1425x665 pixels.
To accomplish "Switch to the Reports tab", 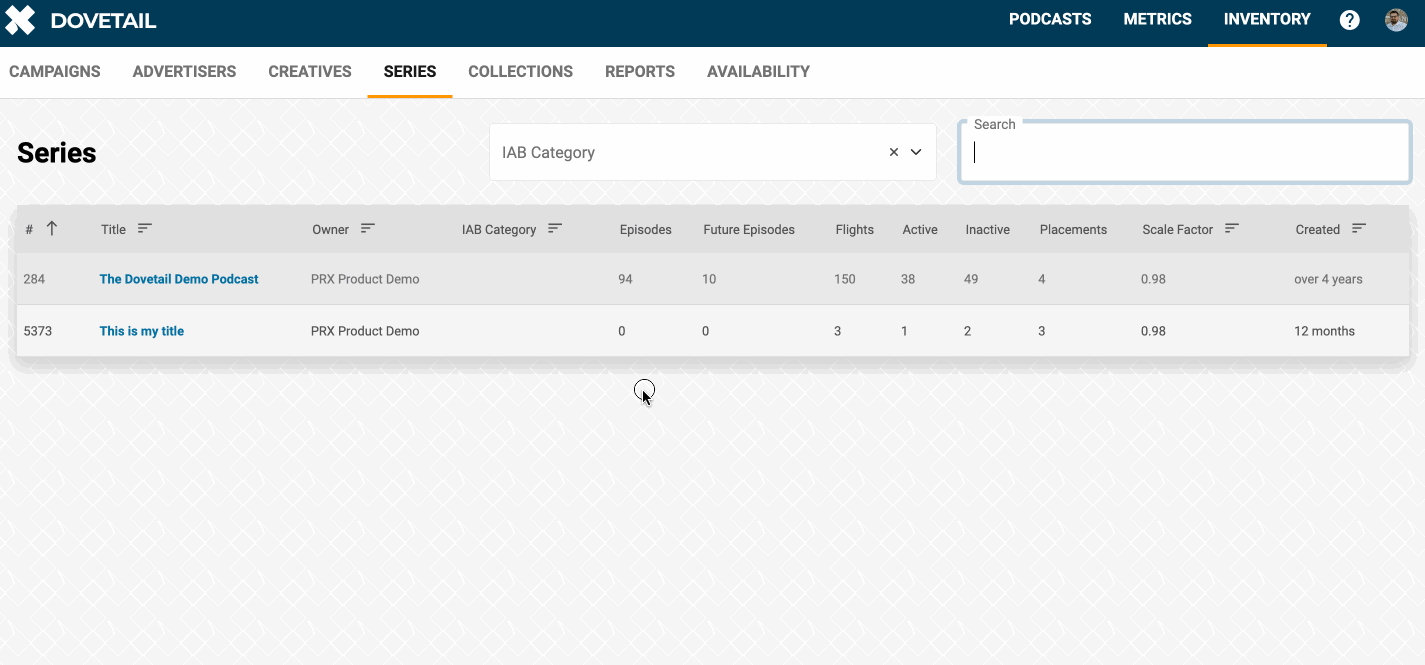I will tap(640, 72).
